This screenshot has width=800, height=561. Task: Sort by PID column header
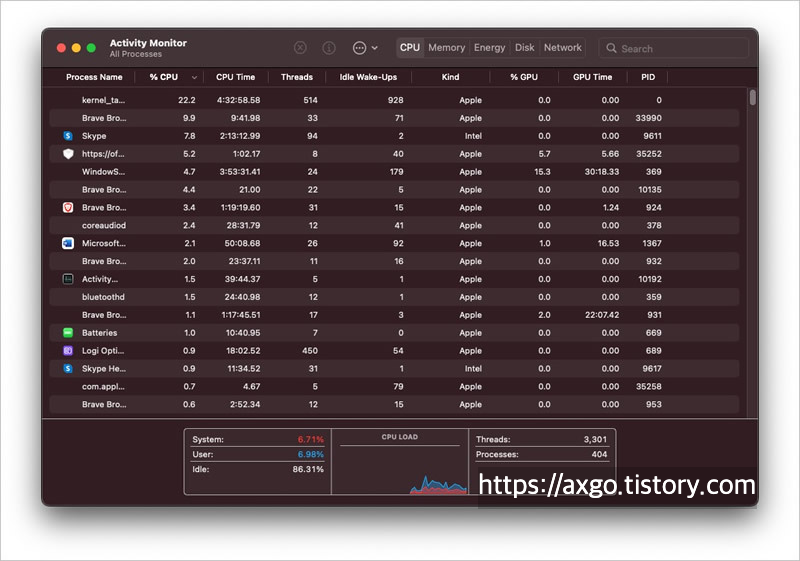tap(648, 77)
